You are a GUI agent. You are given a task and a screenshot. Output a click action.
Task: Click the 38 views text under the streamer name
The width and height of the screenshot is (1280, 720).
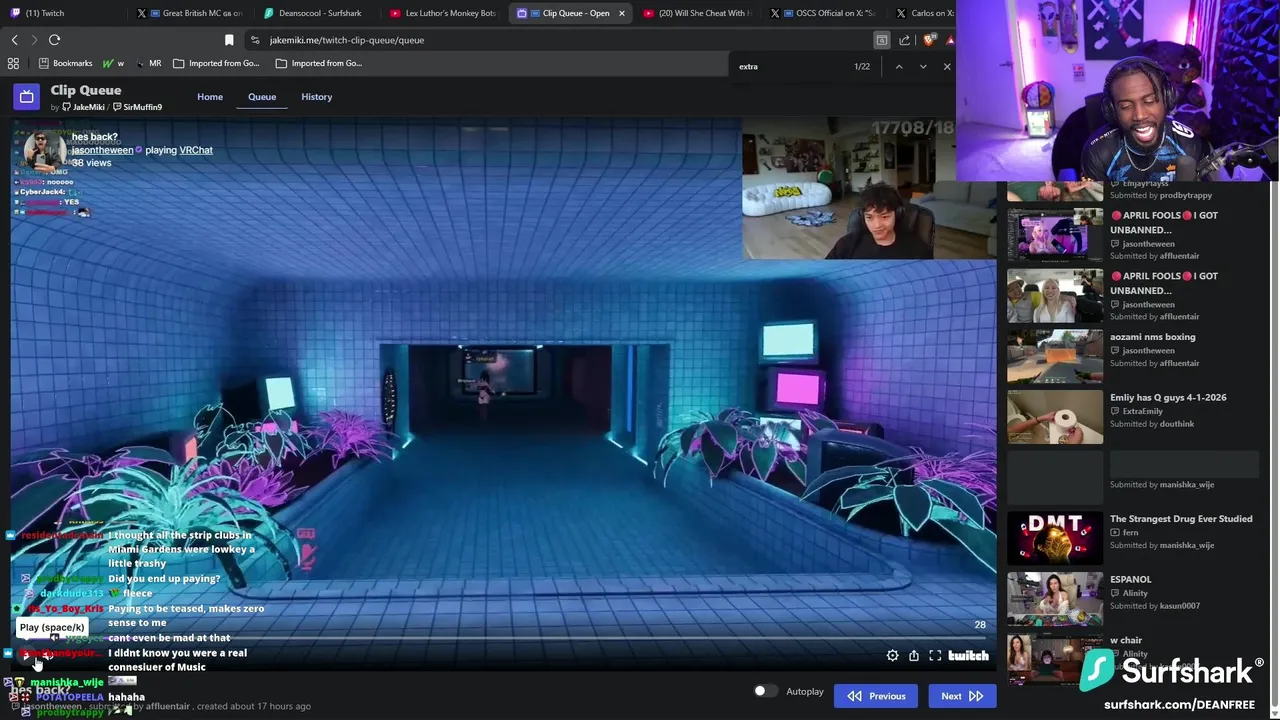pyautogui.click(x=91, y=163)
